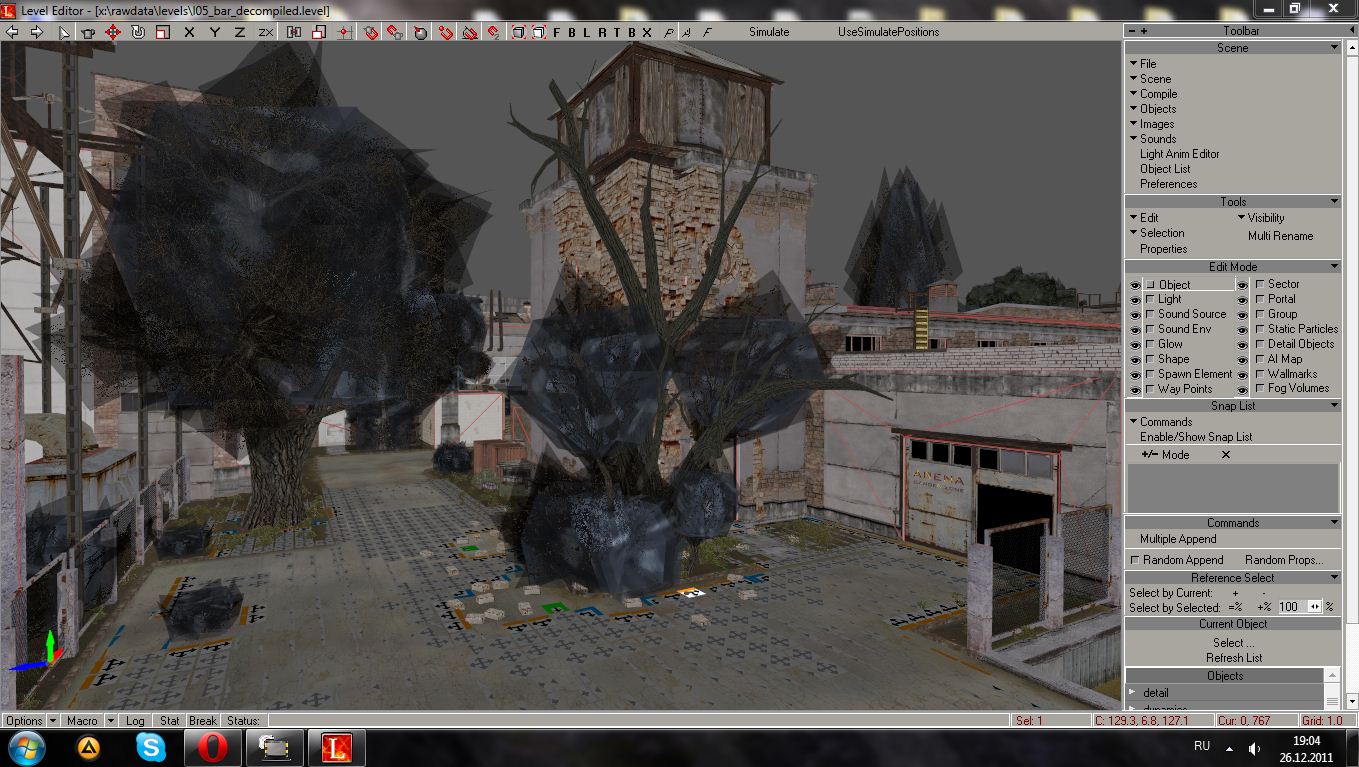Clear snap list with X icon
This screenshot has width=1359, height=767.
(1226, 455)
